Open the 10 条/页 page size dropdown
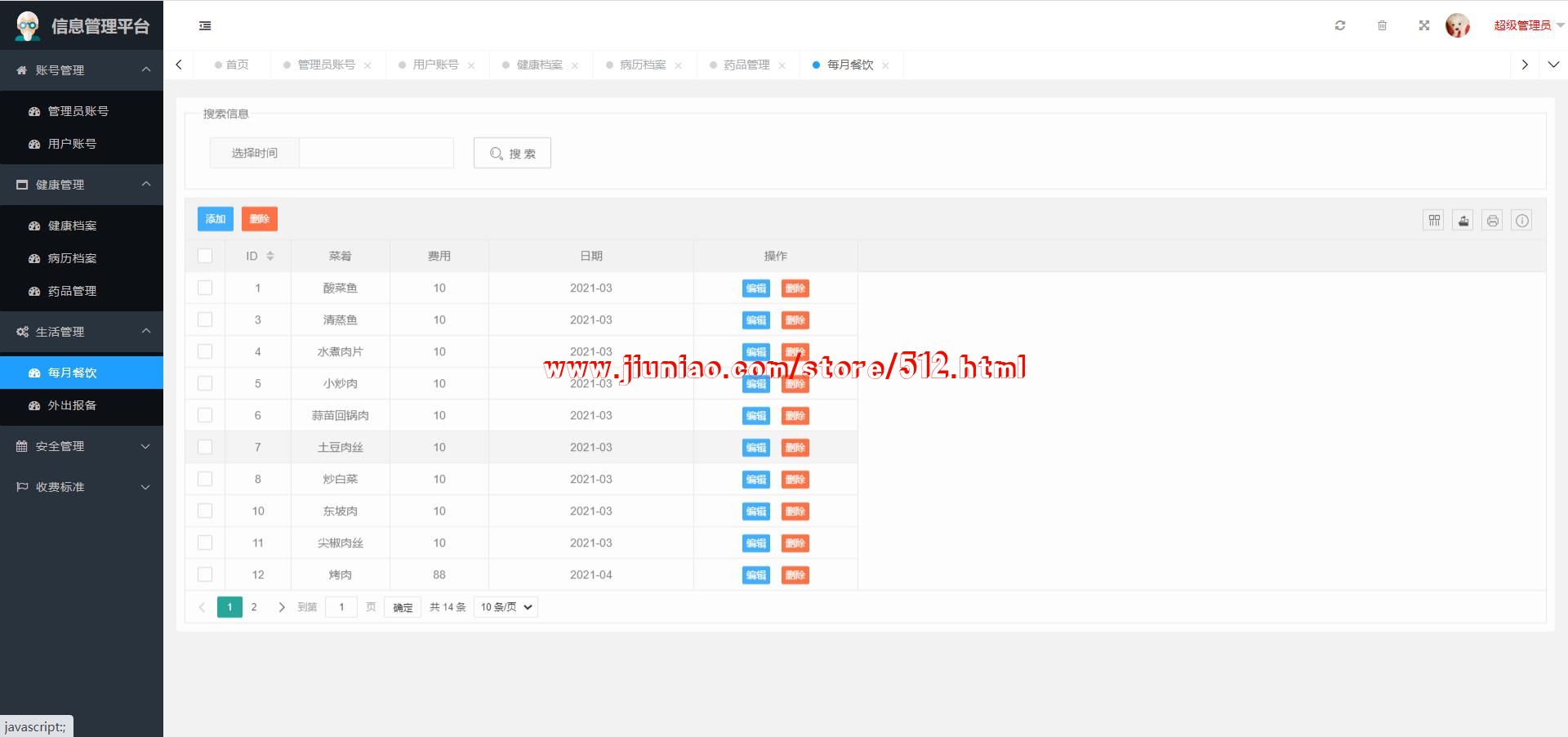The image size is (1568, 737). coord(506,607)
